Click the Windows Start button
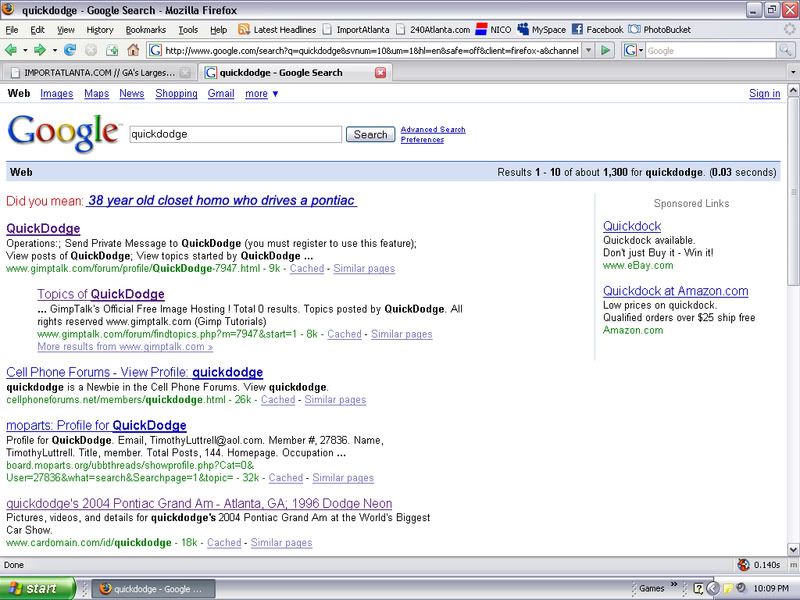Screen dimensions: 800x600 [37, 588]
